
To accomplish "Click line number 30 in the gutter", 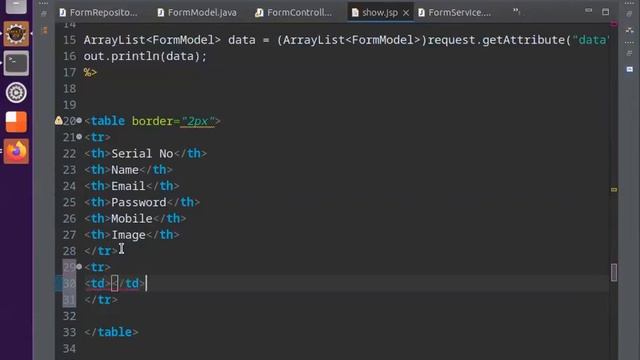I will (x=69, y=283).
